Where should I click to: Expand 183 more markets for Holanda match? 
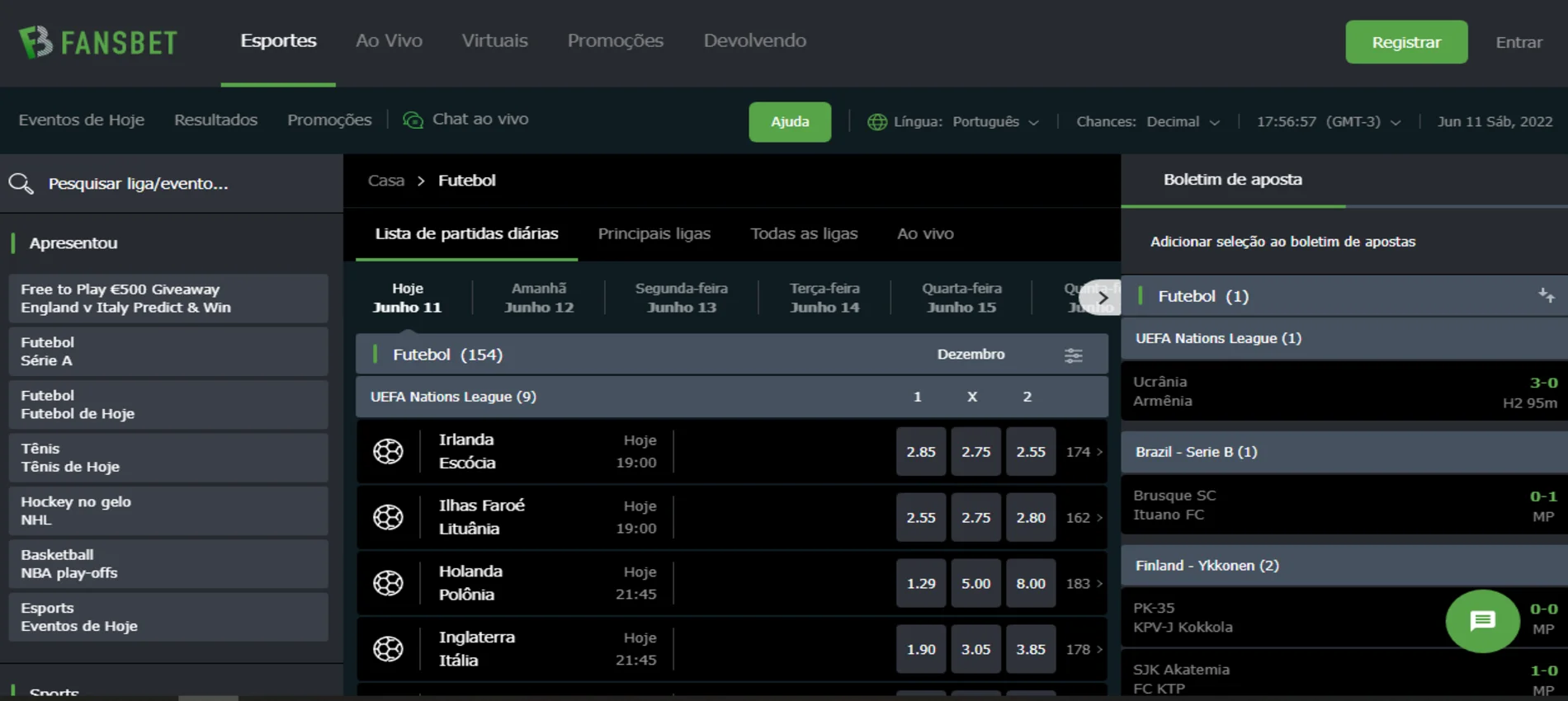point(1084,584)
